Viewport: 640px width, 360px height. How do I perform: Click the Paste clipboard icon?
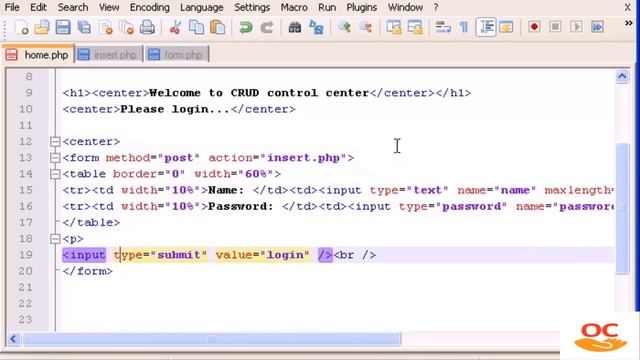[x=218, y=27]
